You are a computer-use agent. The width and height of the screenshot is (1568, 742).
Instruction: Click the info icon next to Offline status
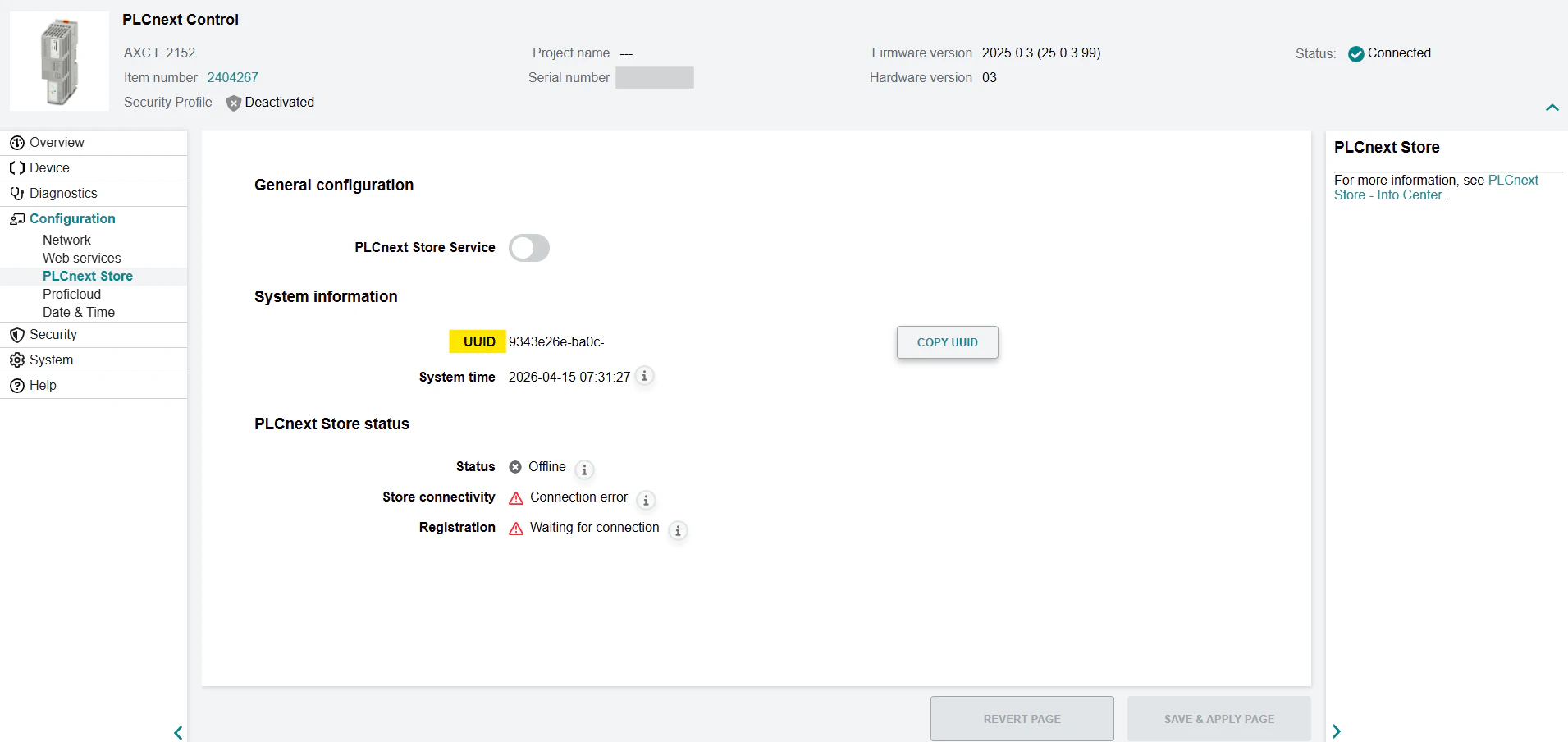[584, 469]
